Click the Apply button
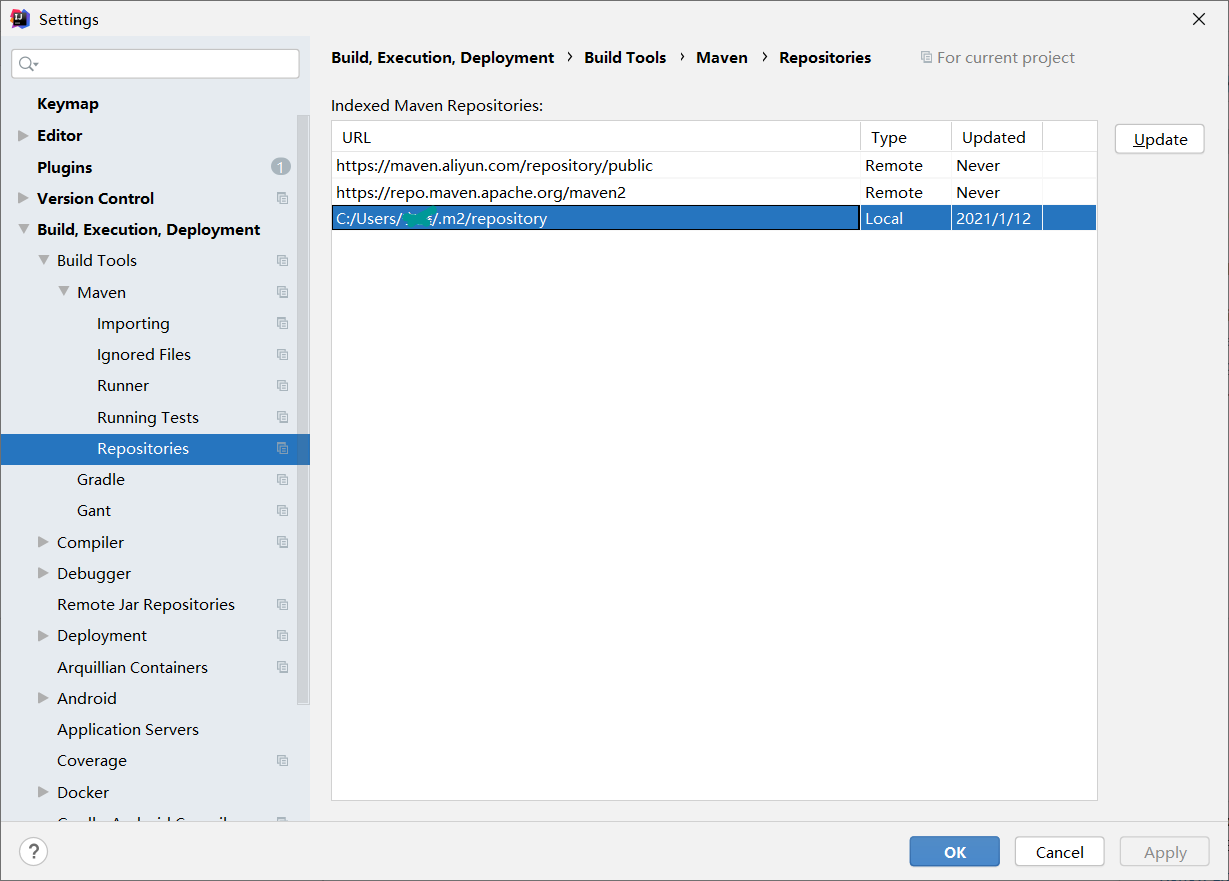This screenshot has height=881, width=1229. (x=1165, y=852)
